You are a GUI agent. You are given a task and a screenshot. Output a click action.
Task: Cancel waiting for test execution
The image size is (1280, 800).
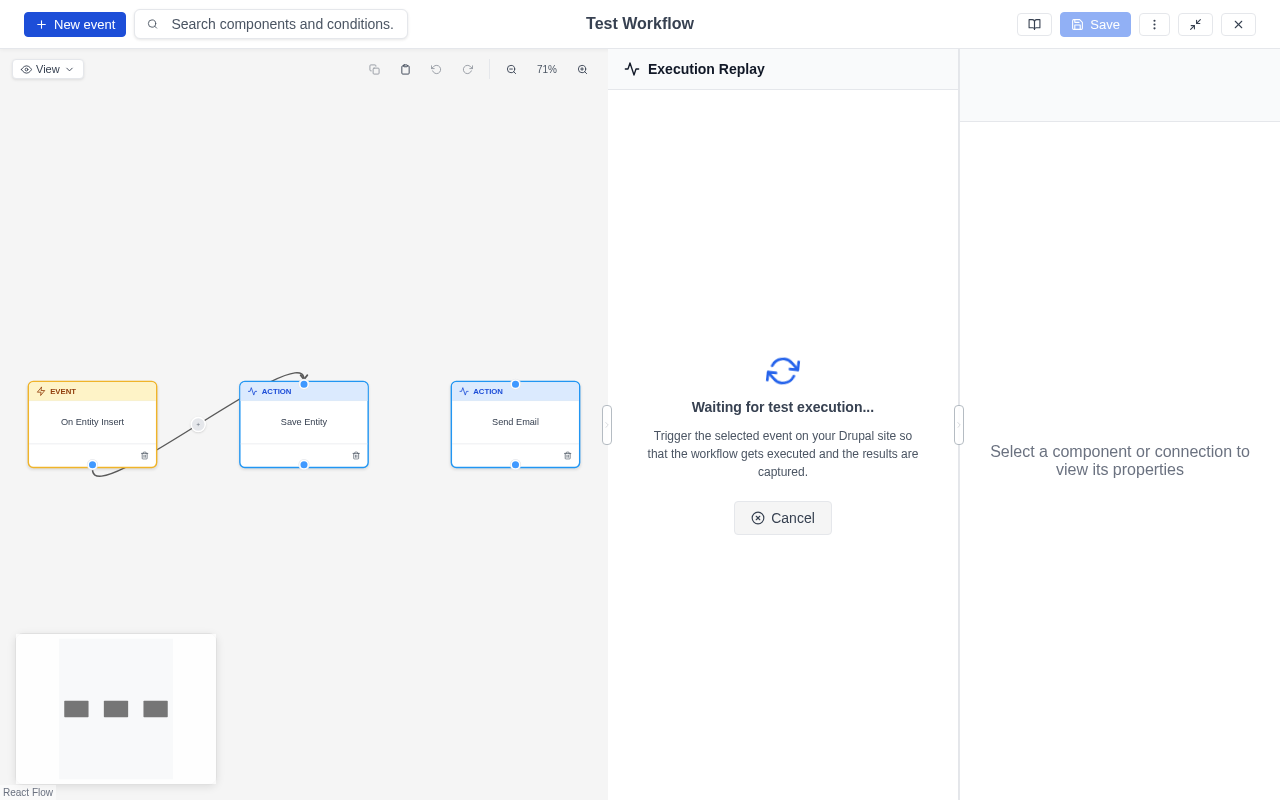coord(782,518)
